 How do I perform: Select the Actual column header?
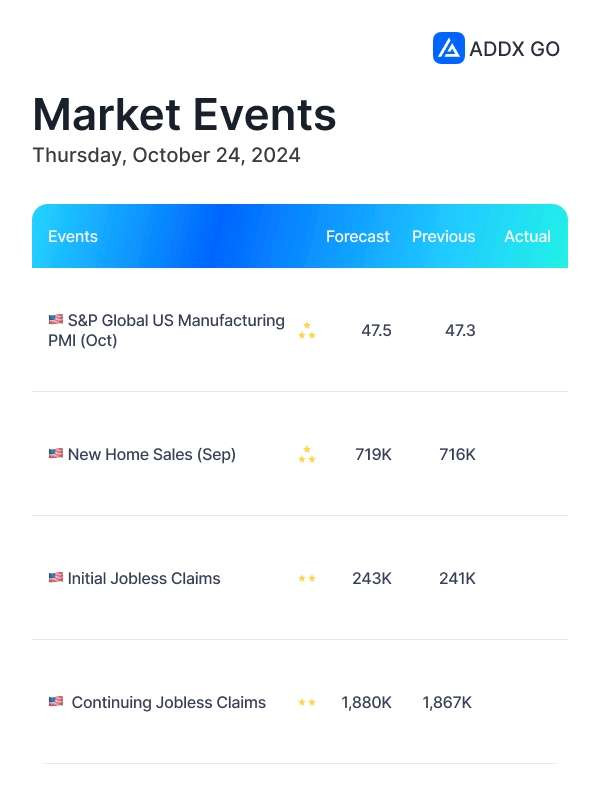tap(528, 236)
